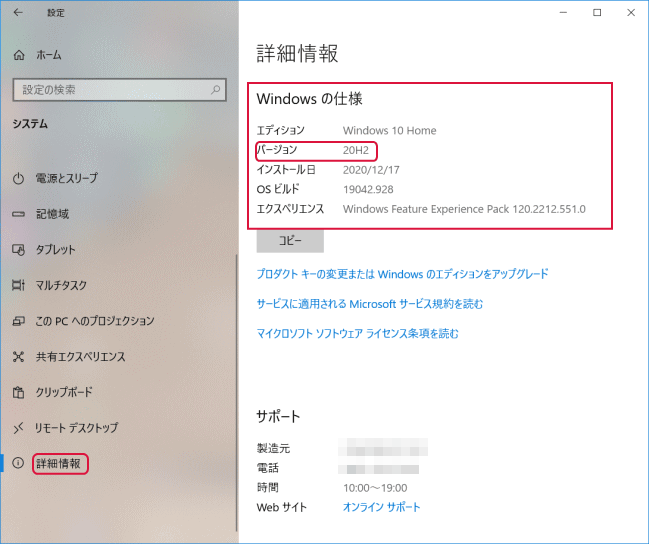This screenshot has height=544, width=649.
Task: Close the Settings window
Action: pos(631,12)
